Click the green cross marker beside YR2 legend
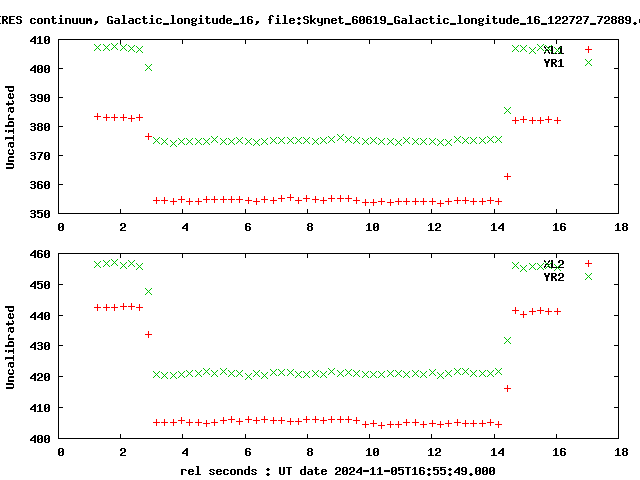This screenshot has height=480, width=640. coord(588,277)
